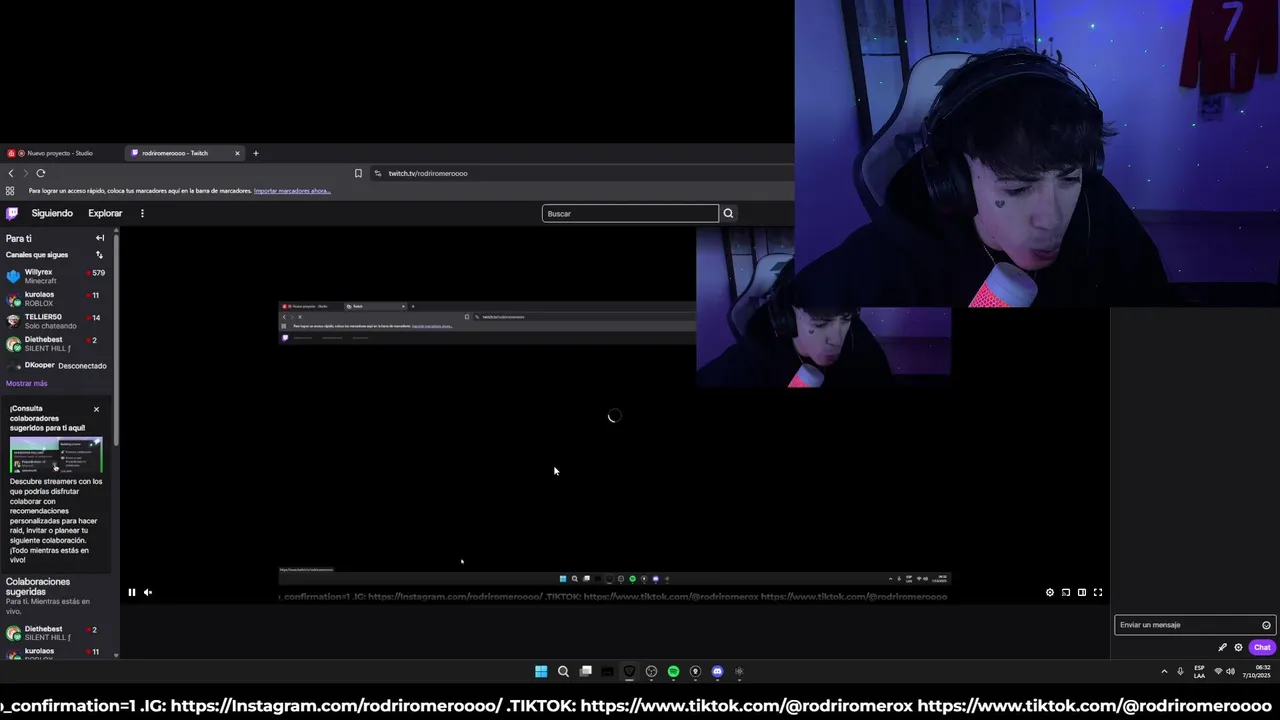
Task: Click the Colaboraciones sugeridas heading
Action: click(38, 586)
